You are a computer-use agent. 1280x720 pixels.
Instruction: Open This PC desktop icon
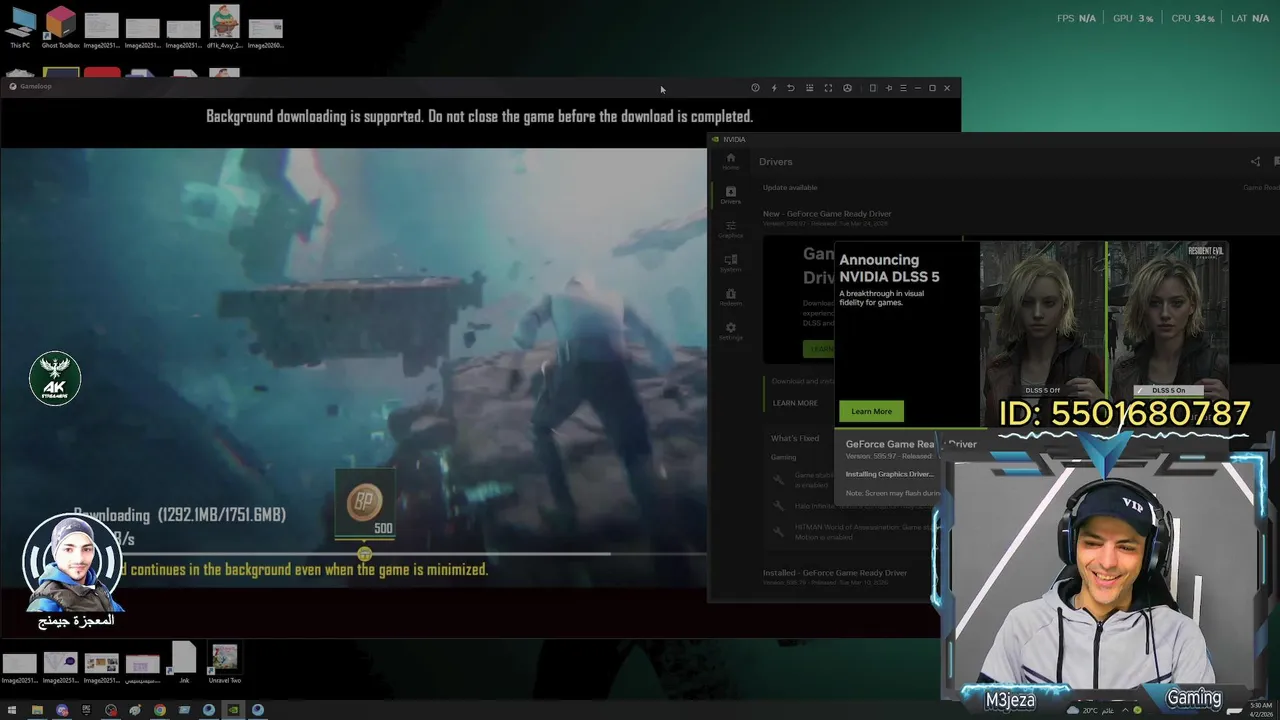(x=20, y=28)
